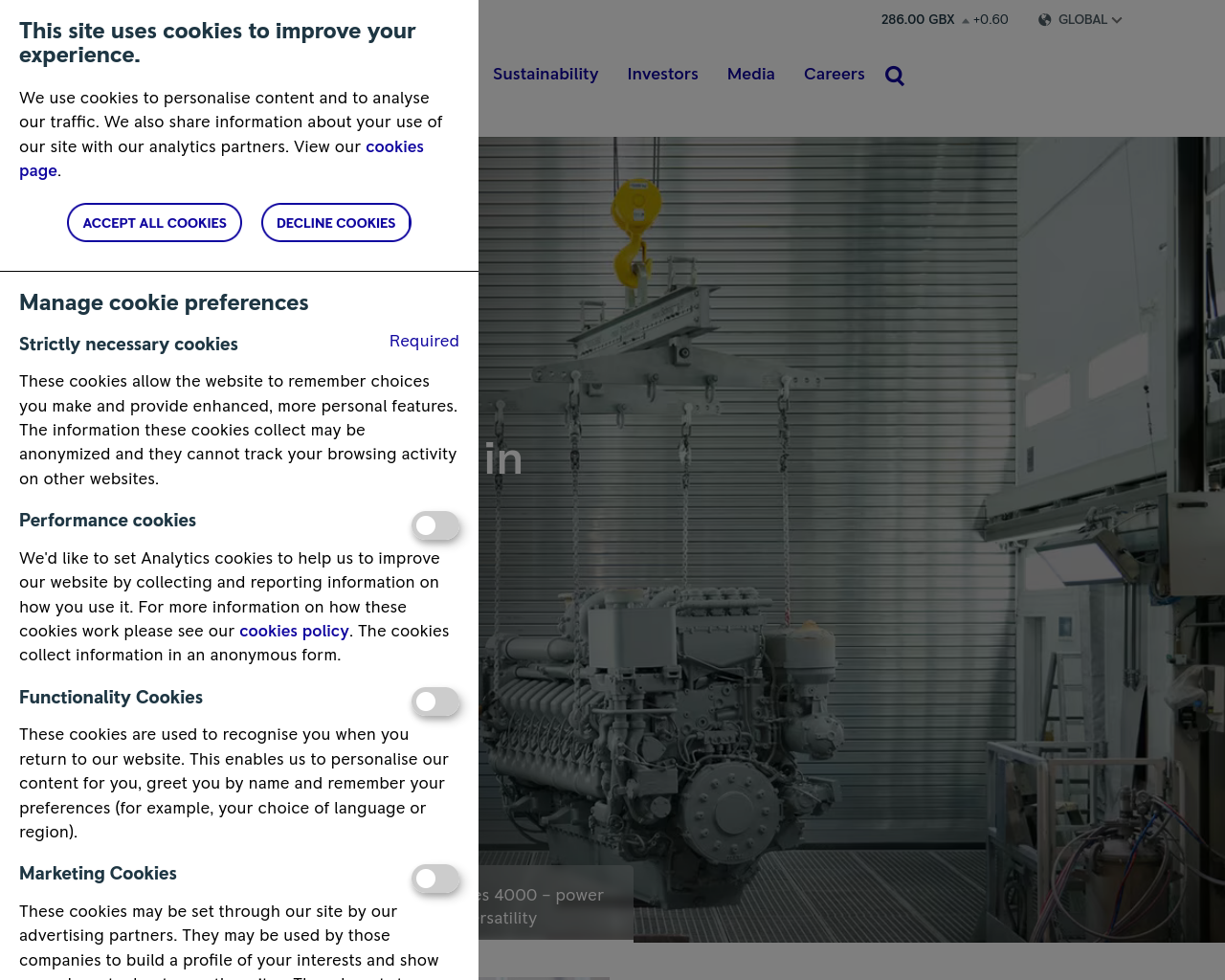Select the Media navigation item
Screen dimensions: 1225x980
tap(751, 74)
